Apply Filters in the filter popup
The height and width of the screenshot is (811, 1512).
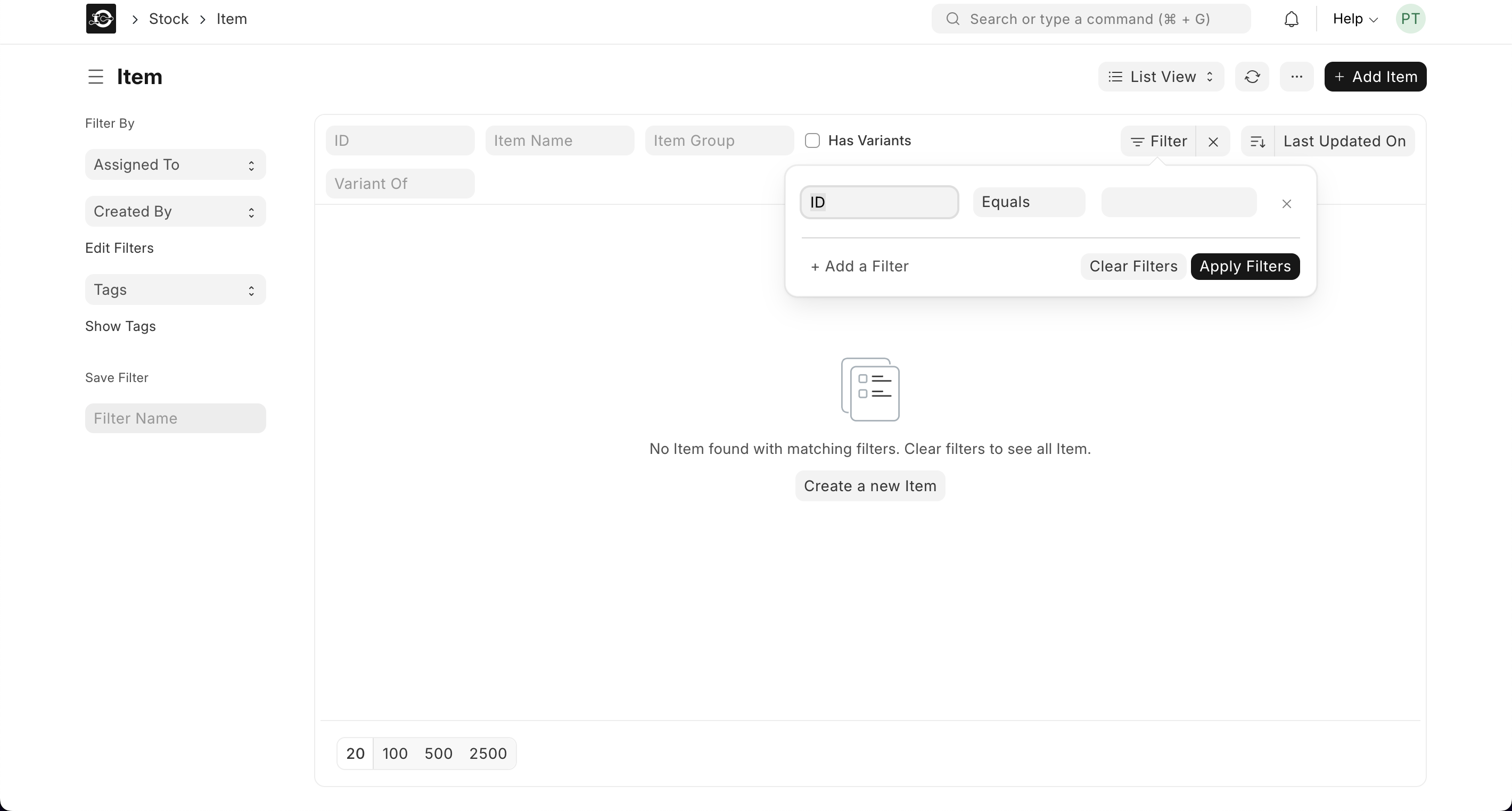tap(1244, 266)
